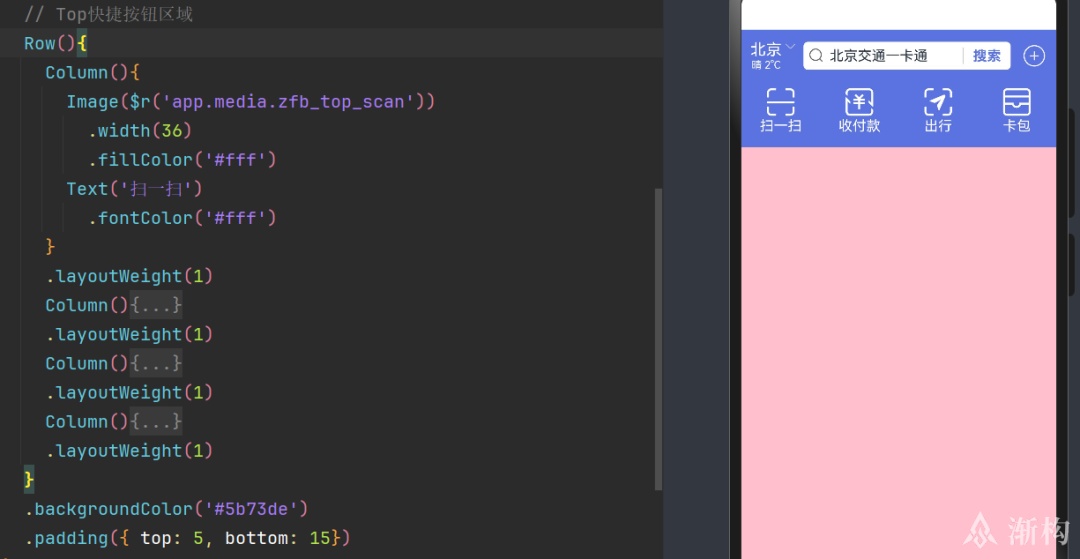The height and width of the screenshot is (559, 1080).
Task: Click the Row() opening brace
Action: (82, 43)
